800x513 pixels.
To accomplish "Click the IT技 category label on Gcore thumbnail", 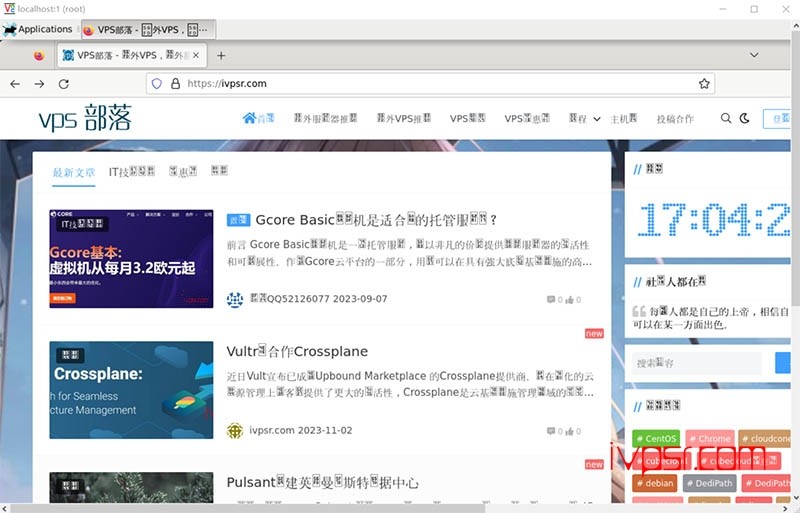I will 82,224.
